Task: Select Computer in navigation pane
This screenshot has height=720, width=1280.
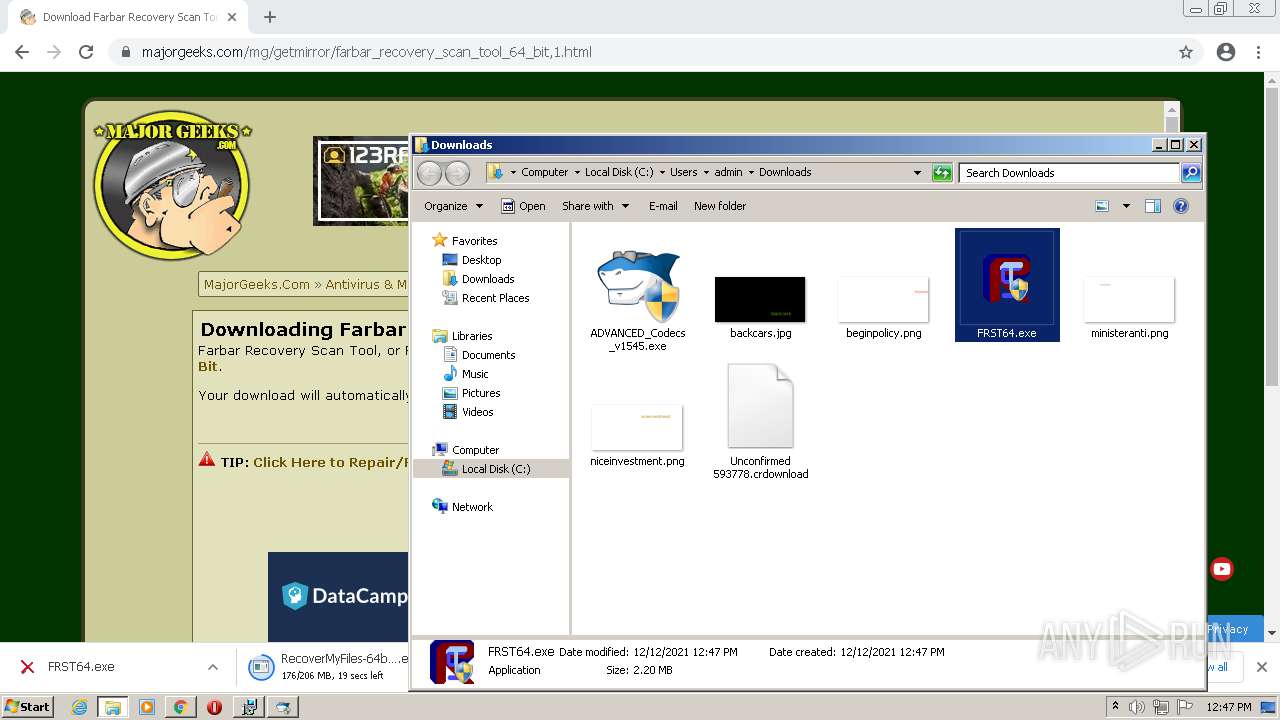Action: [475, 450]
